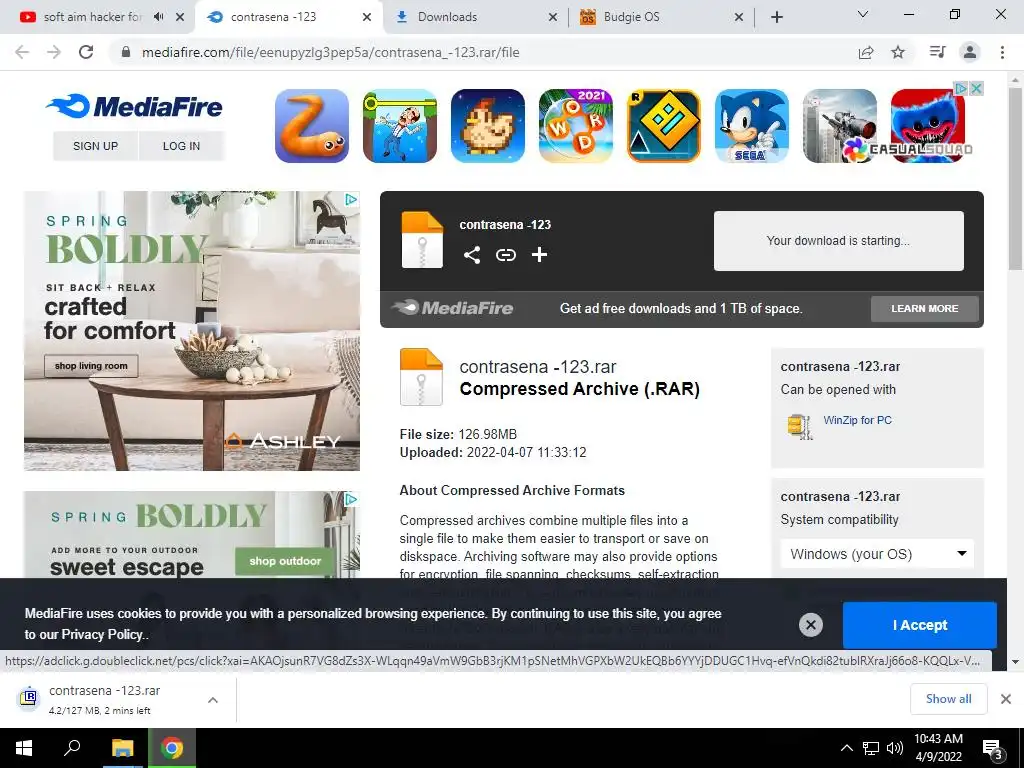Screen dimensions: 1024x768
Task: Click the WinZip for PC icon
Action: (800, 426)
